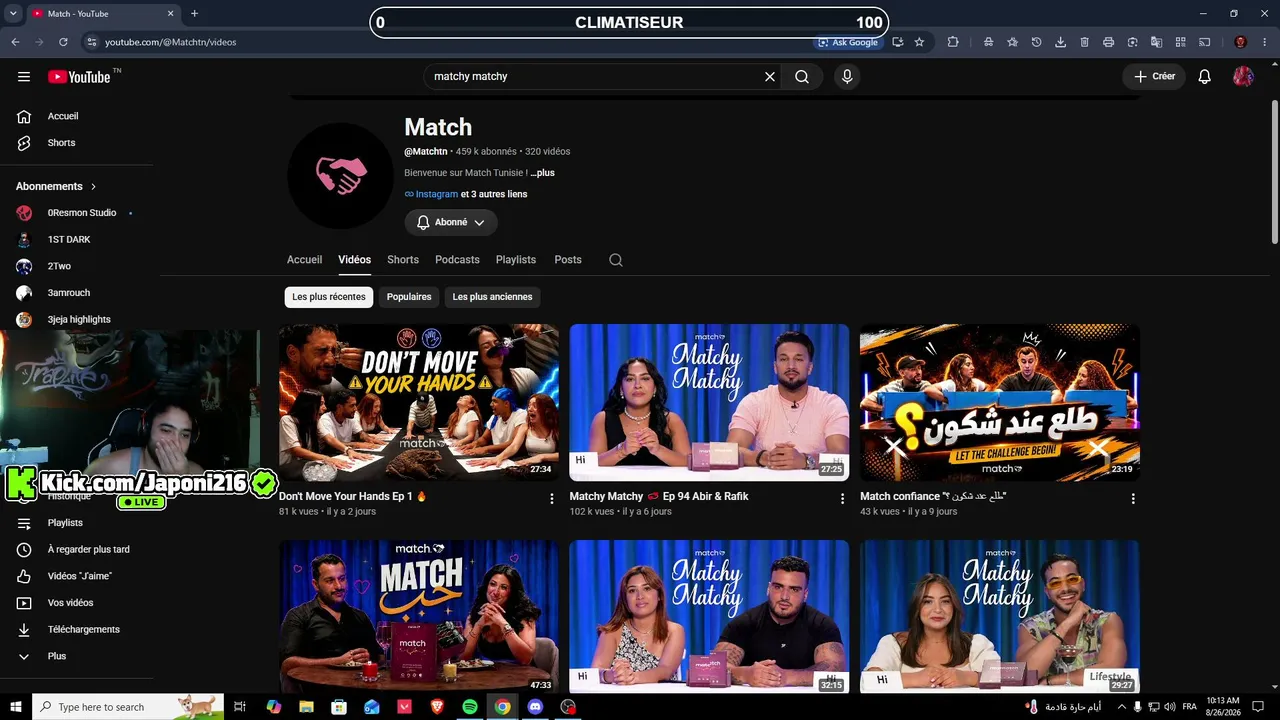Search within the Match channel
This screenshot has width=1280, height=720.
[616, 260]
